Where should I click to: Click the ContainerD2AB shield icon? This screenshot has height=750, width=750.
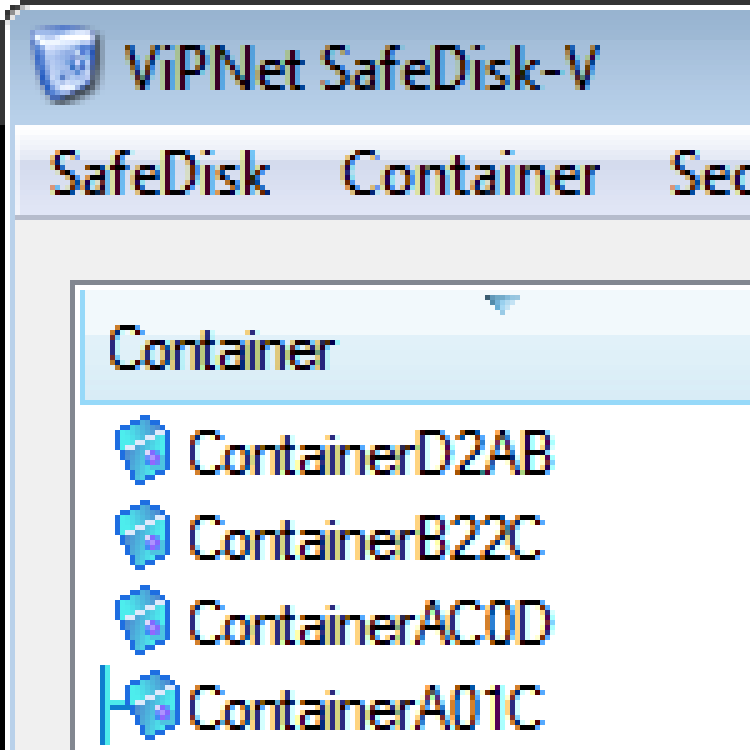point(144,451)
